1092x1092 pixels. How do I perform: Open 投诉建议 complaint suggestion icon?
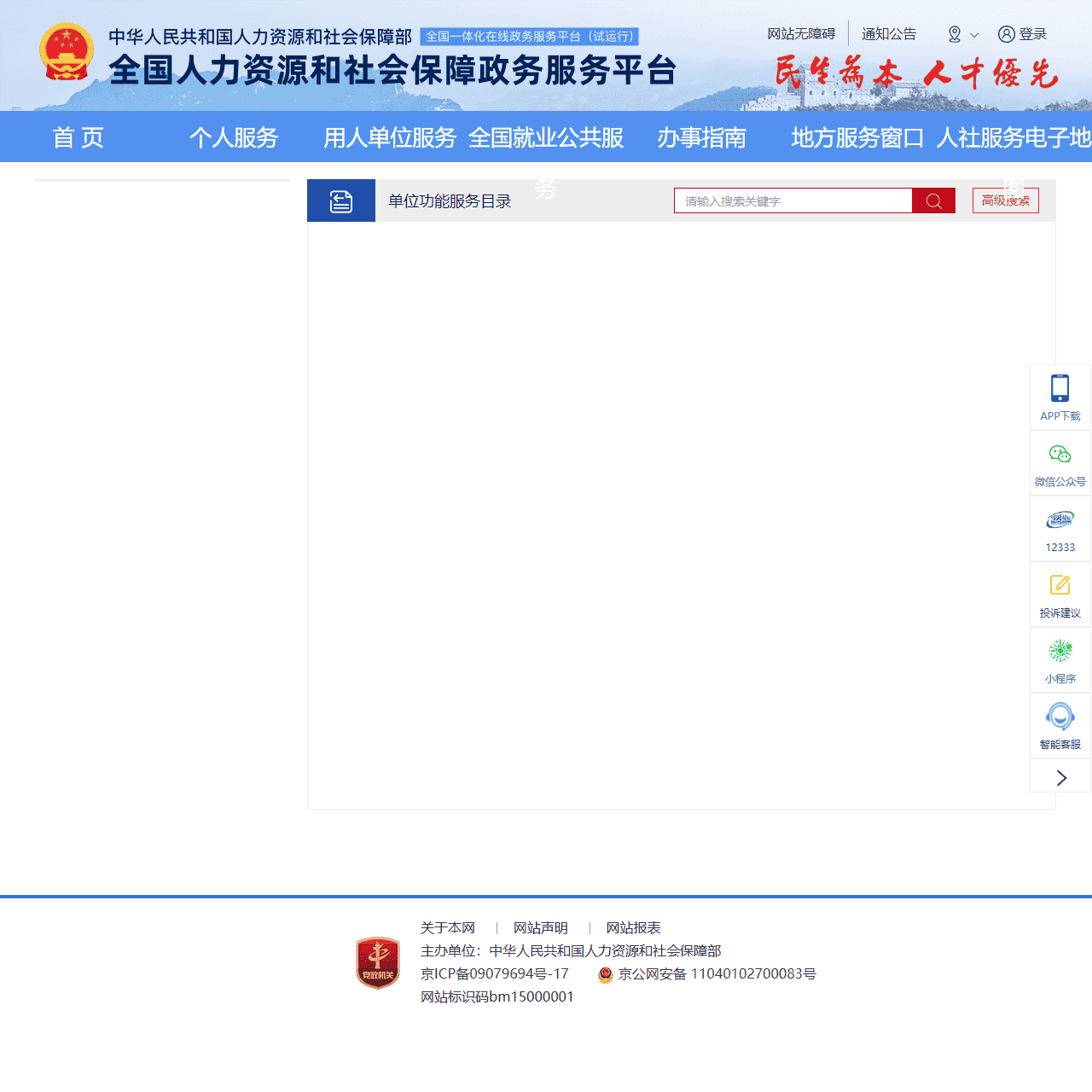(x=1060, y=585)
